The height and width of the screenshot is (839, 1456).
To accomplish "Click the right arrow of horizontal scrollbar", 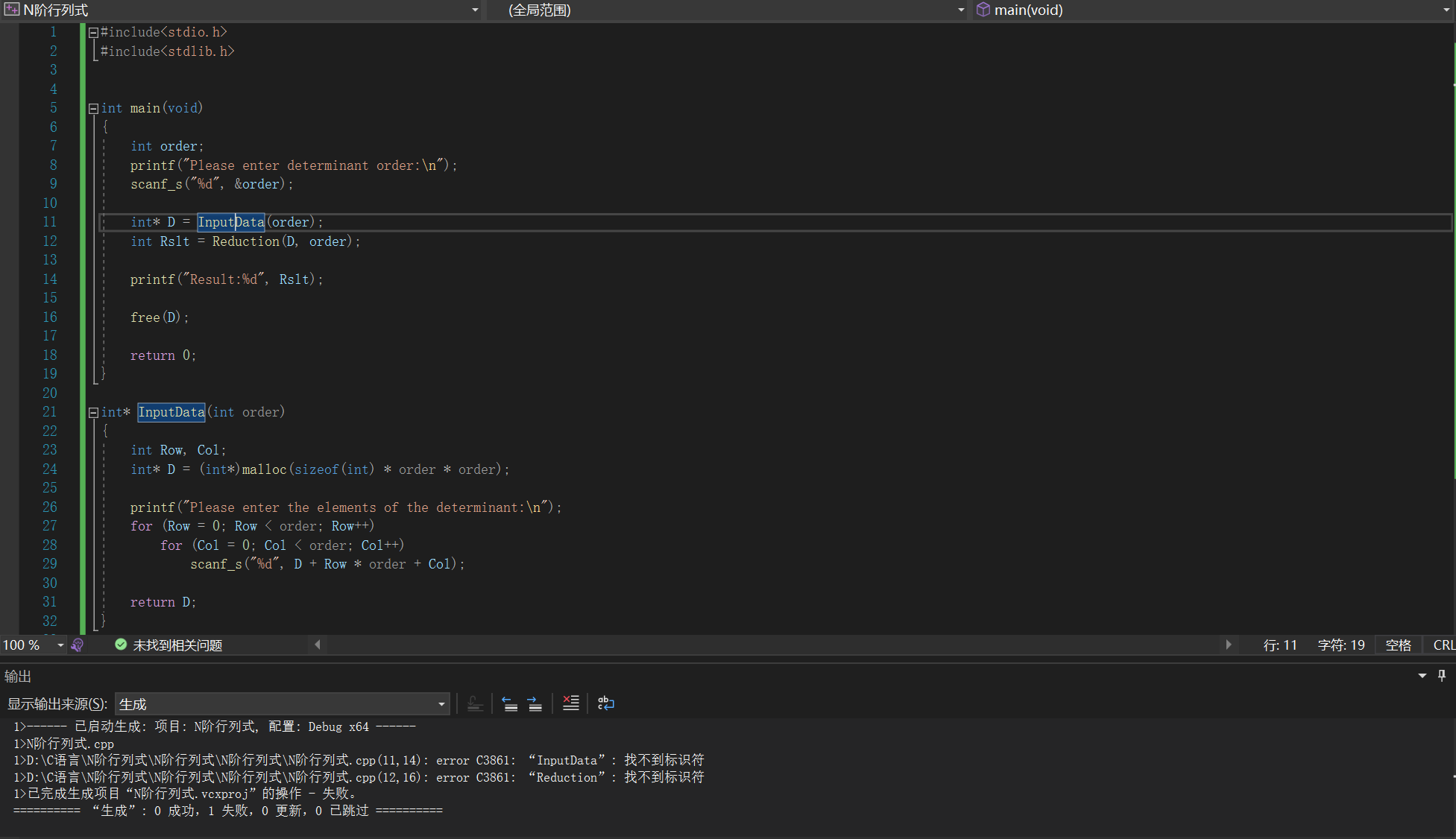I will [1229, 645].
